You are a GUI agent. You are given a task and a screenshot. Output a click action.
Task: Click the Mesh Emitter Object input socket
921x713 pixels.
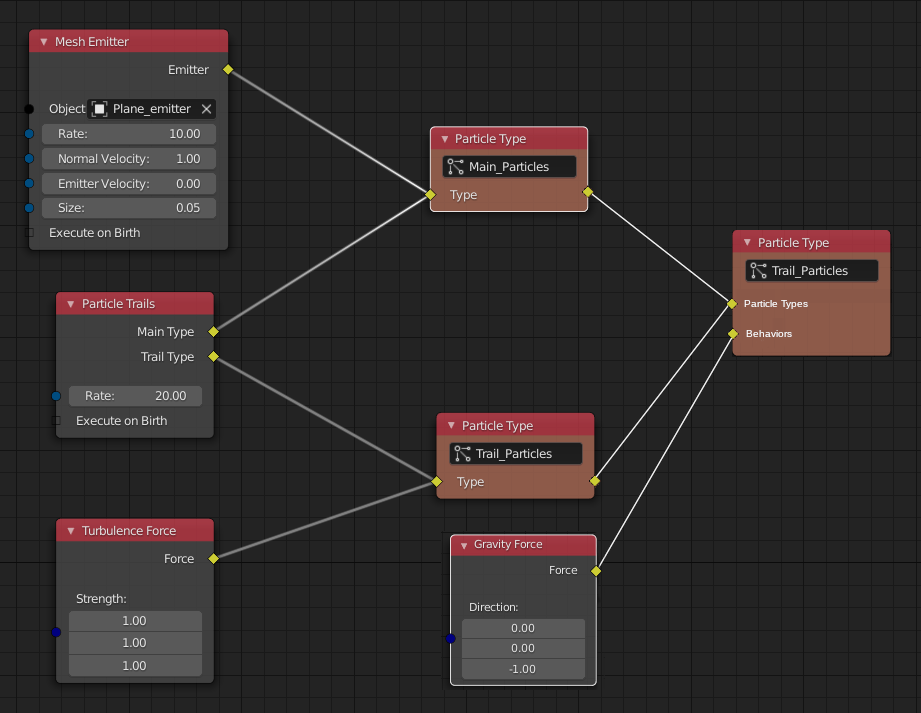click(29, 109)
